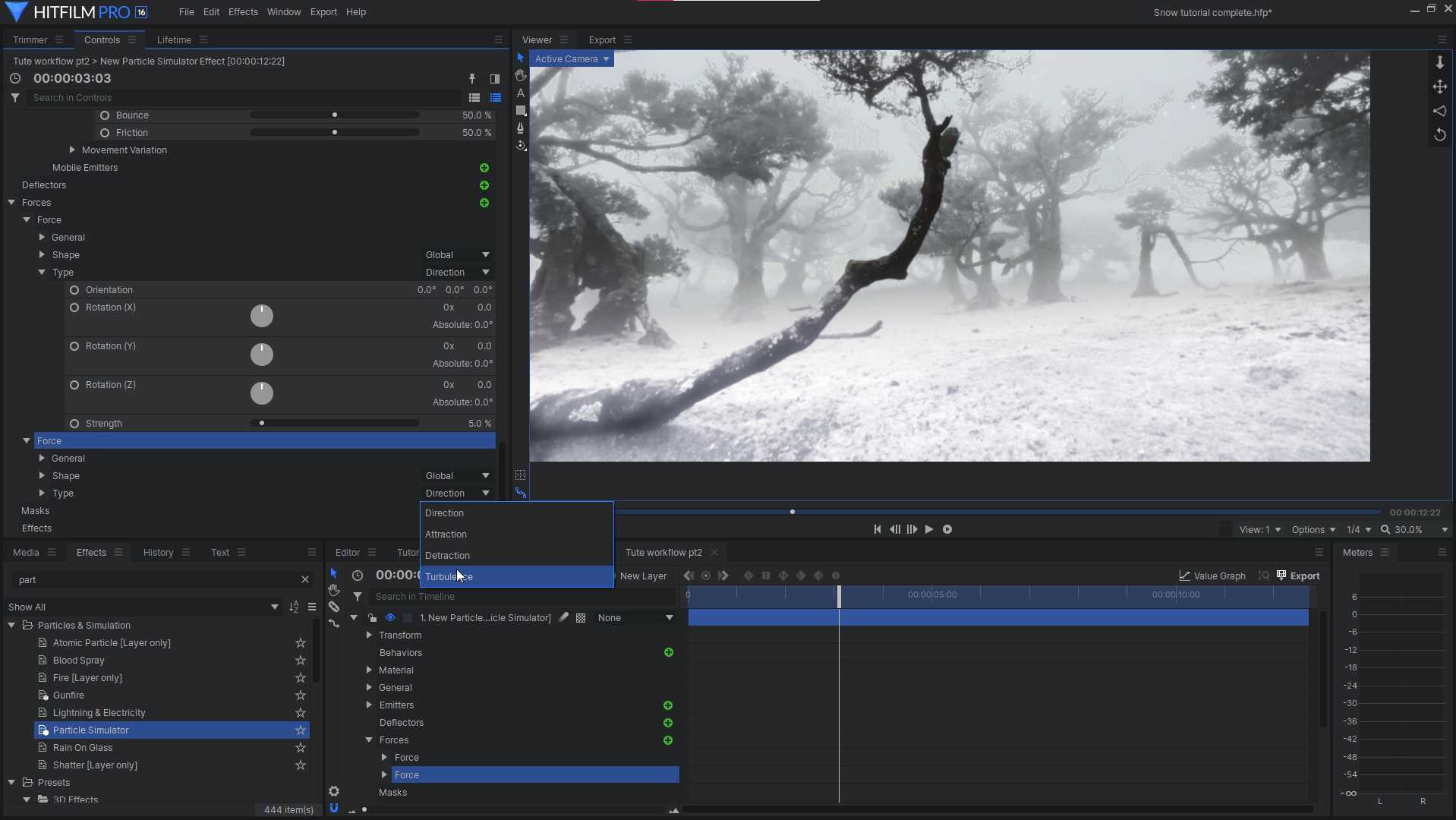Screen dimensions: 1456x820
Task: Adjust the Strength slider
Action: click(x=335, y=424)
